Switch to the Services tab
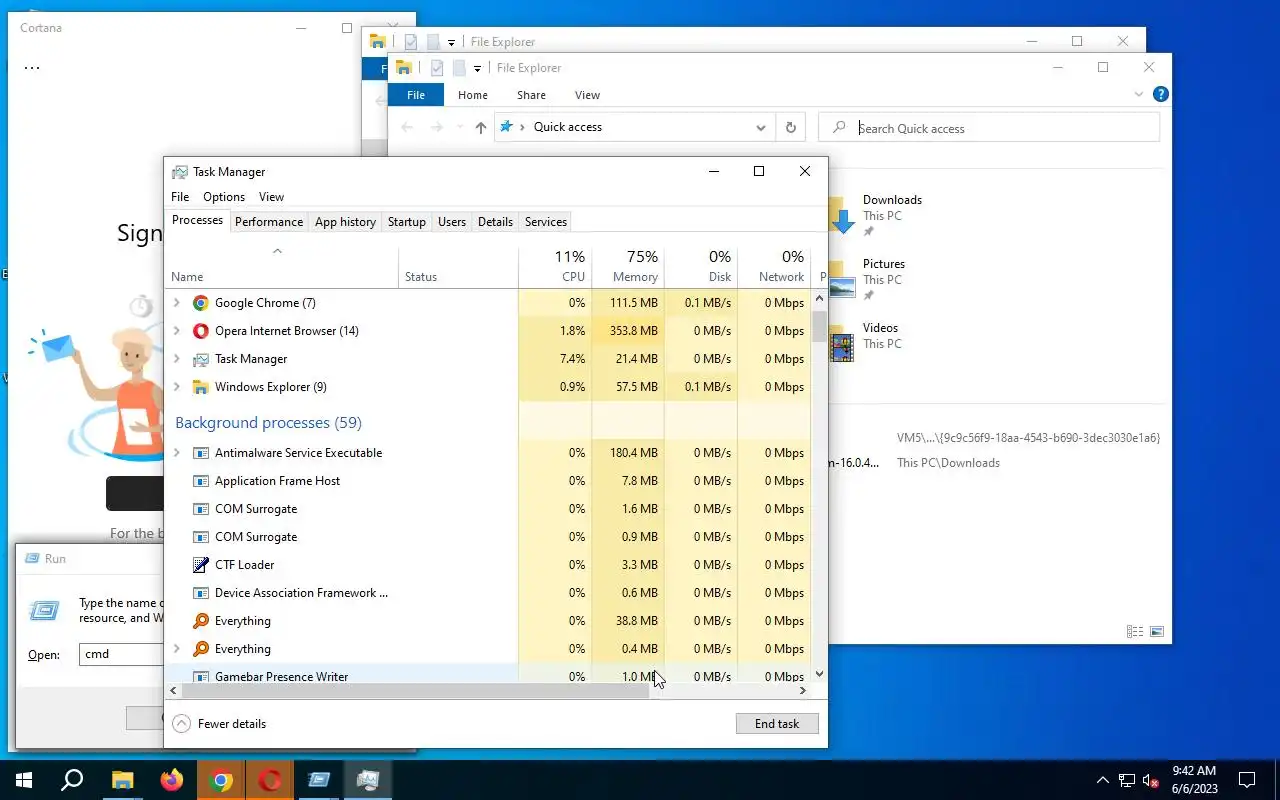Image resolution: width=1280 pixels, height=800 pixels. click(x=546, y=222)
